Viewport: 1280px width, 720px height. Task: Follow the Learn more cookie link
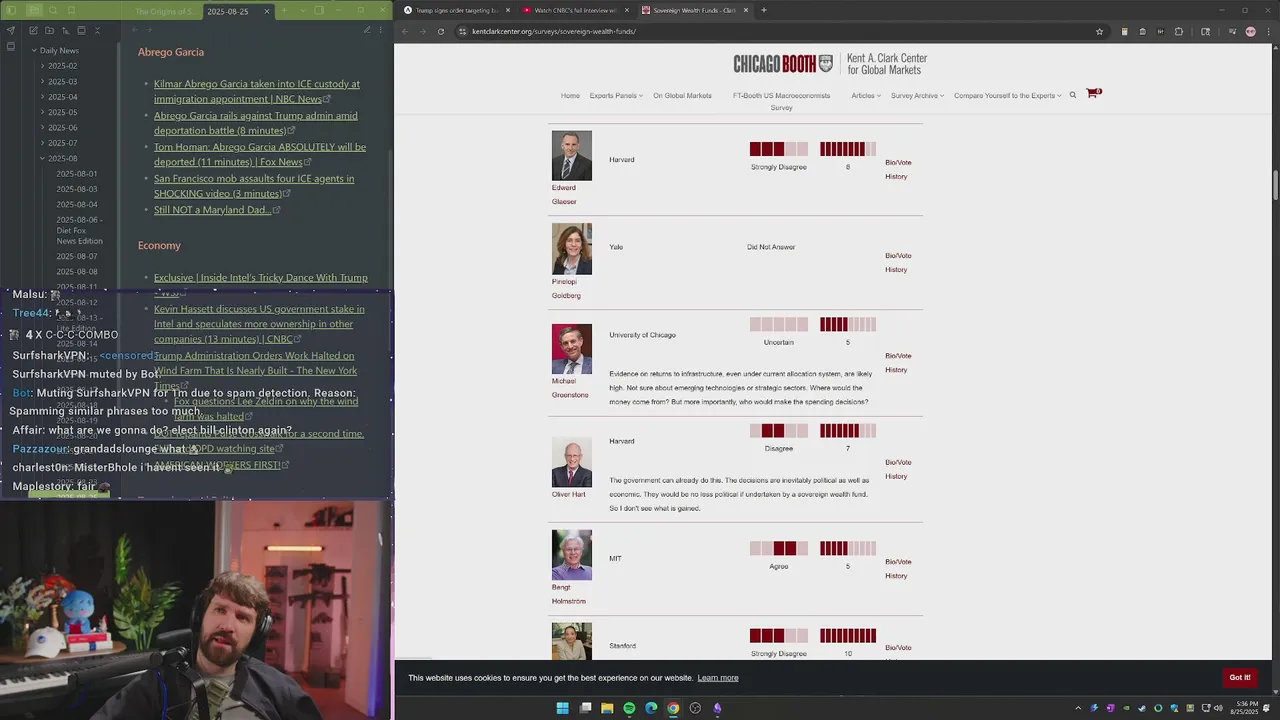718,678
